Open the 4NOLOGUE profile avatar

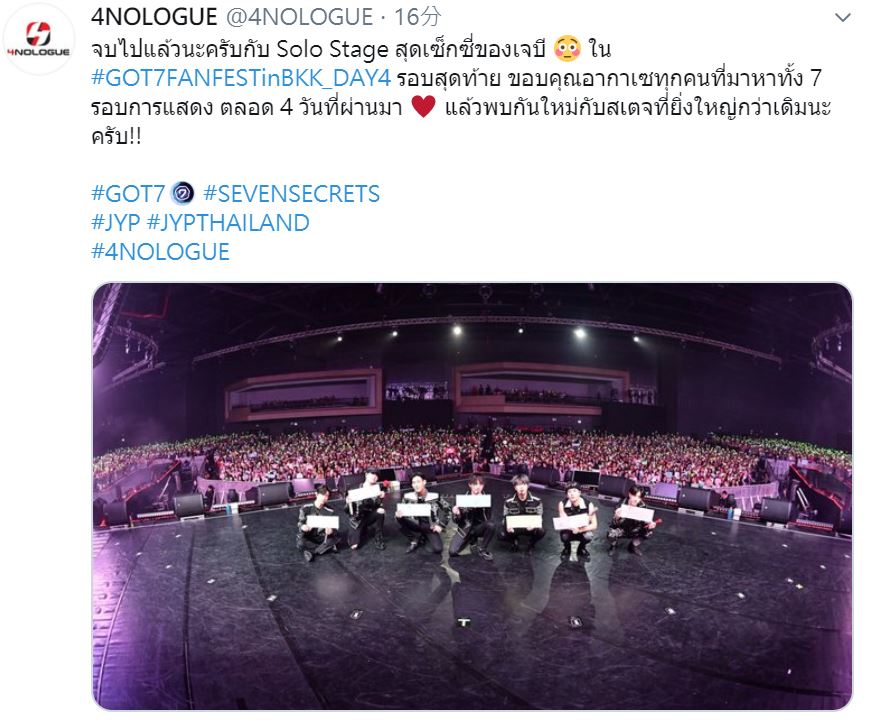point(38,38)
